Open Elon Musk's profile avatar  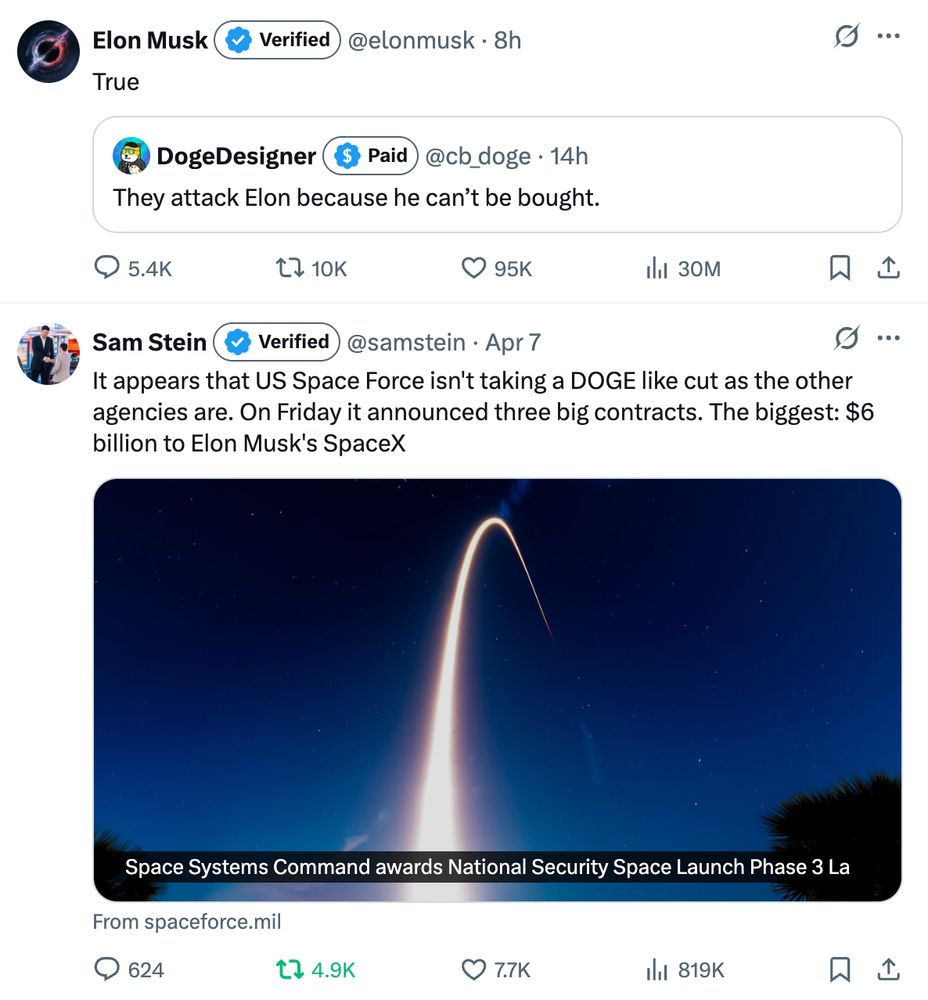click(x=49, y=51)
